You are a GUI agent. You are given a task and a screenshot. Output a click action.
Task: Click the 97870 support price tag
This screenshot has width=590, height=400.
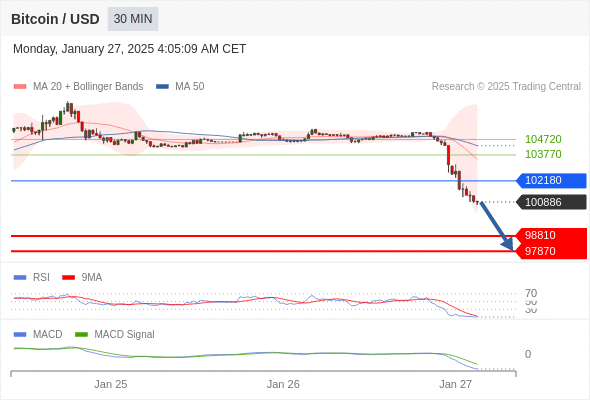(551, 251)
